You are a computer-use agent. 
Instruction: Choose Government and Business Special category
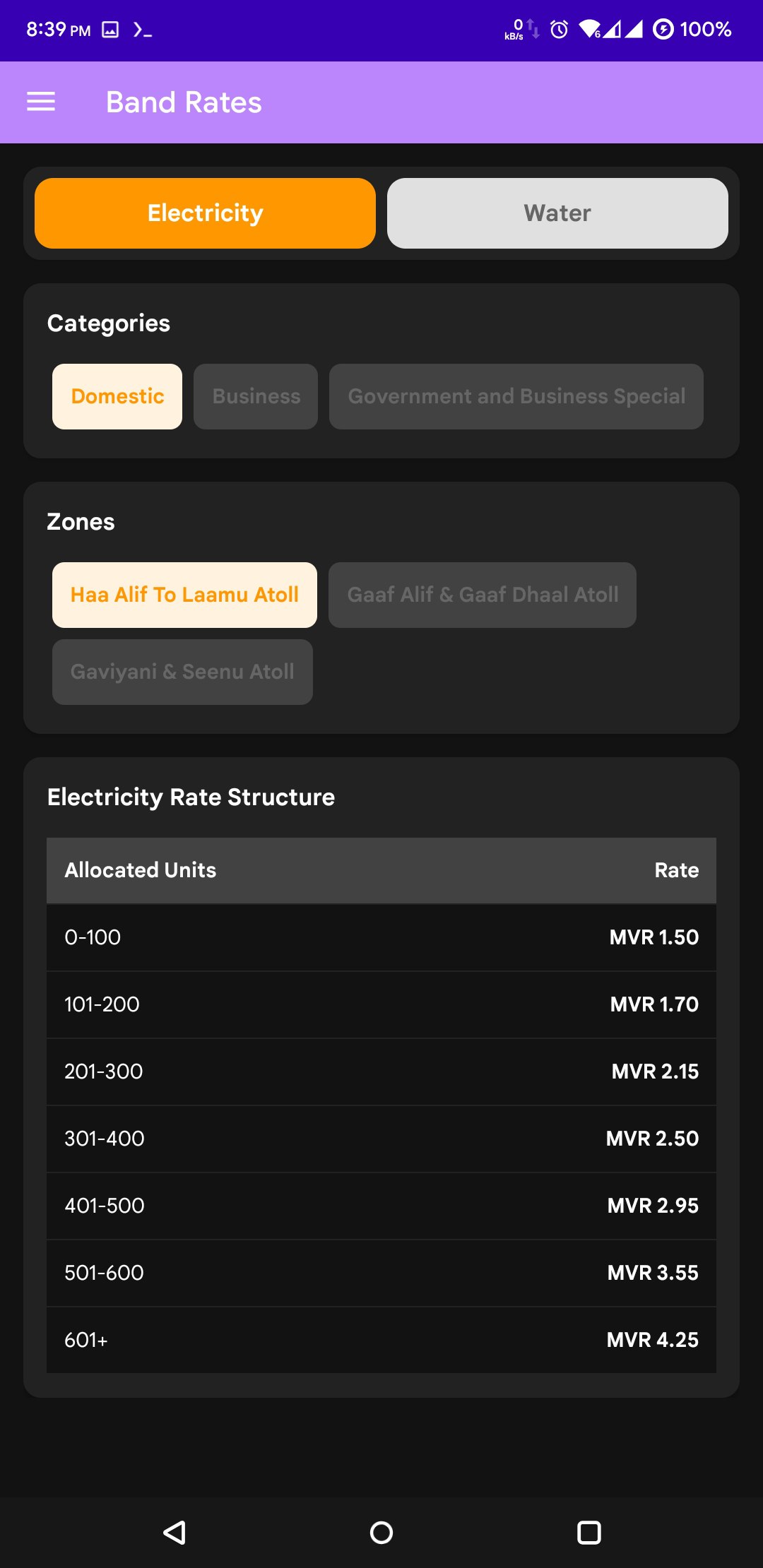pyautogui.click(x=516, y=396)
